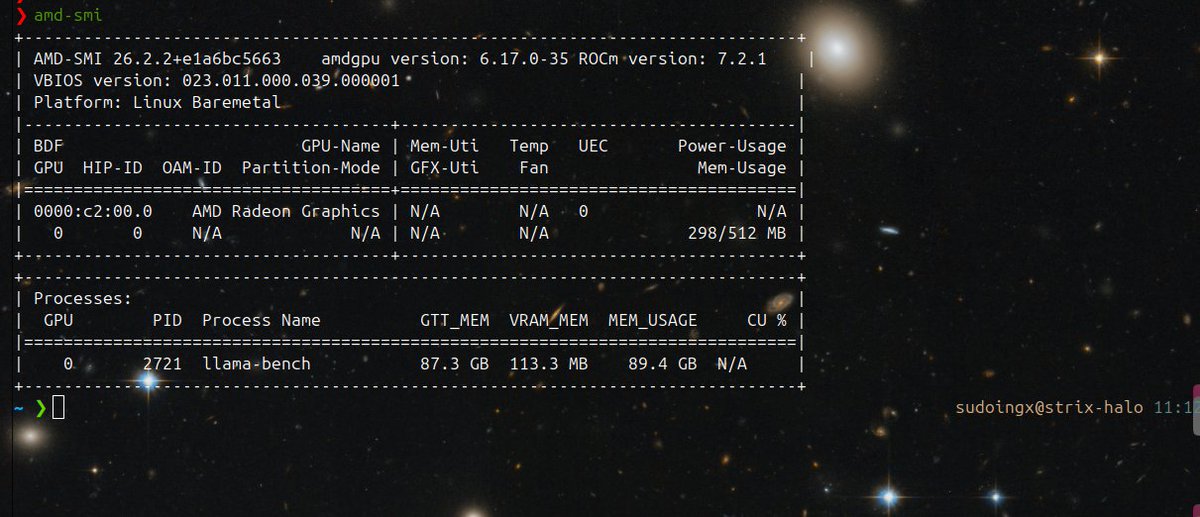
Task: Select the '89.4 GB' MEM_USAGE value
Action: (x=662, y=364)
